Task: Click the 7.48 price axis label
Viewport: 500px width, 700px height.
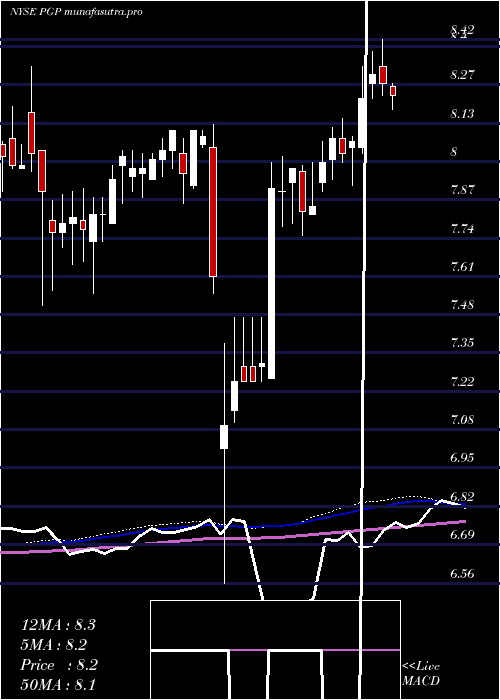Action: (462, 305)
